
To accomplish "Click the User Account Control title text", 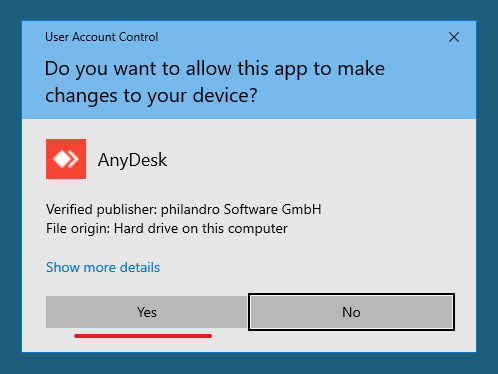I will tap(102, 37).
